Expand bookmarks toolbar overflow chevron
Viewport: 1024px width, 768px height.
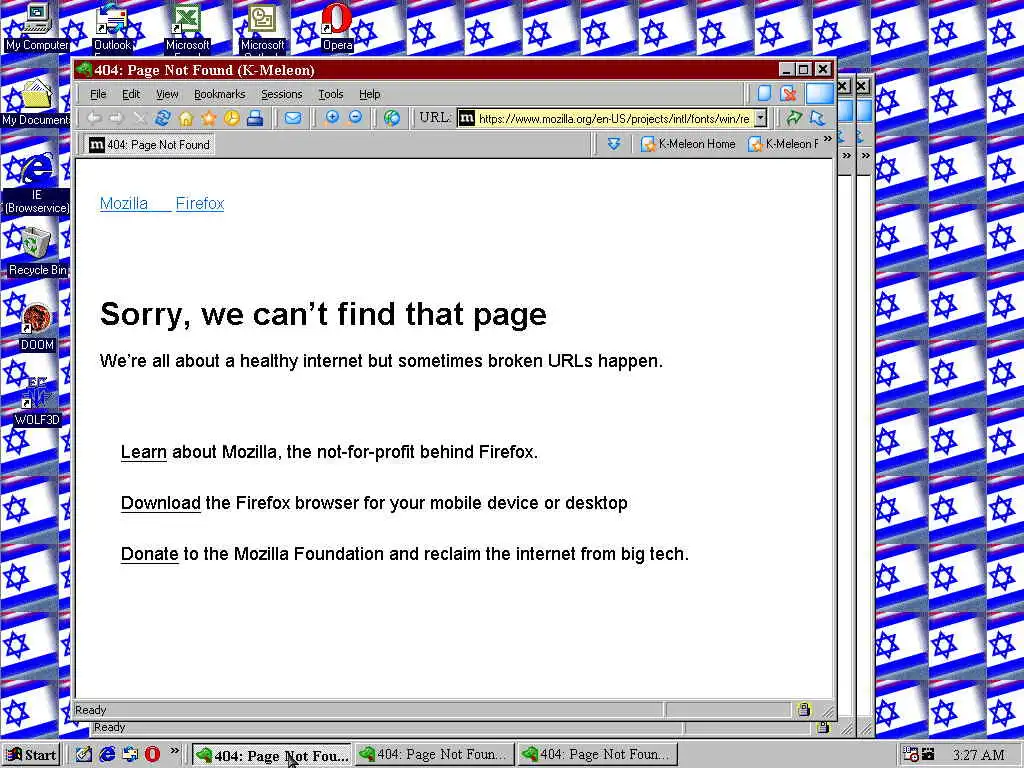click(828, 138)
